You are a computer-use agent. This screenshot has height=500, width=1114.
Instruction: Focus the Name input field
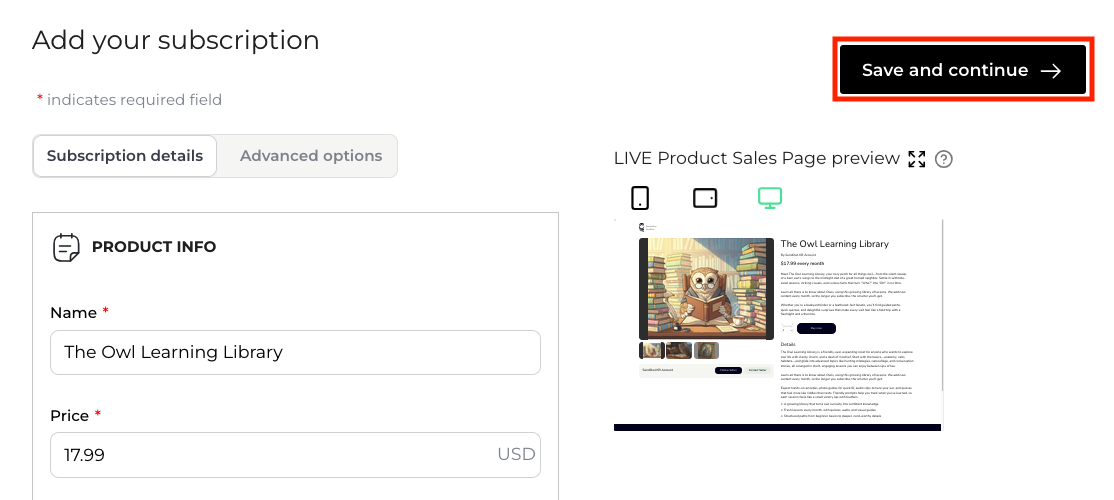296,352
